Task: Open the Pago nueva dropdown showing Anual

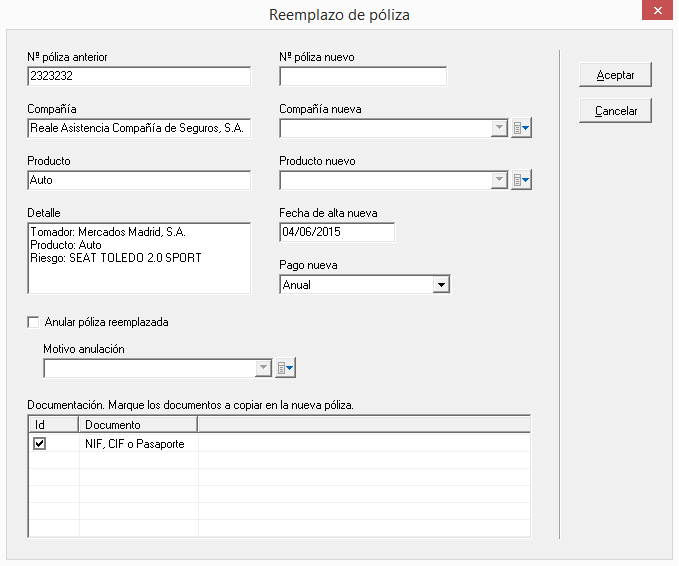Action: pos(441,285)
